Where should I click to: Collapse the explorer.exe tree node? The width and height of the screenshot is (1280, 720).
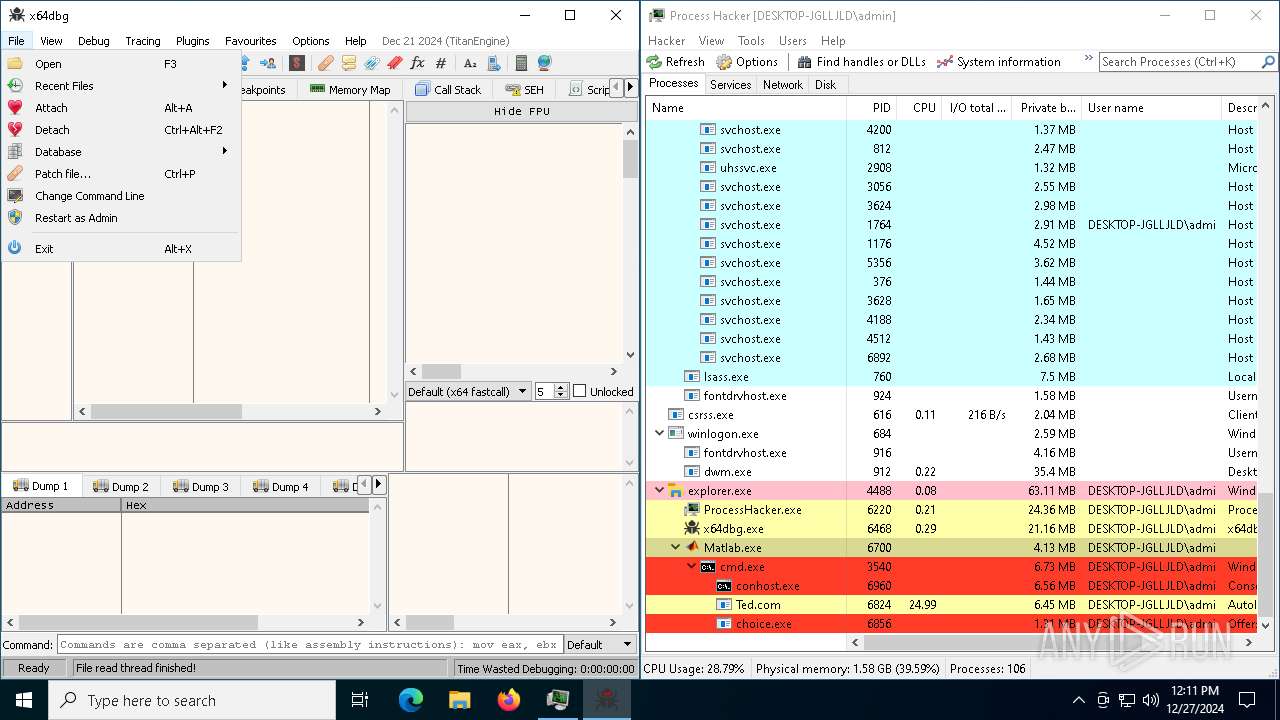click(x=659, y=491)
